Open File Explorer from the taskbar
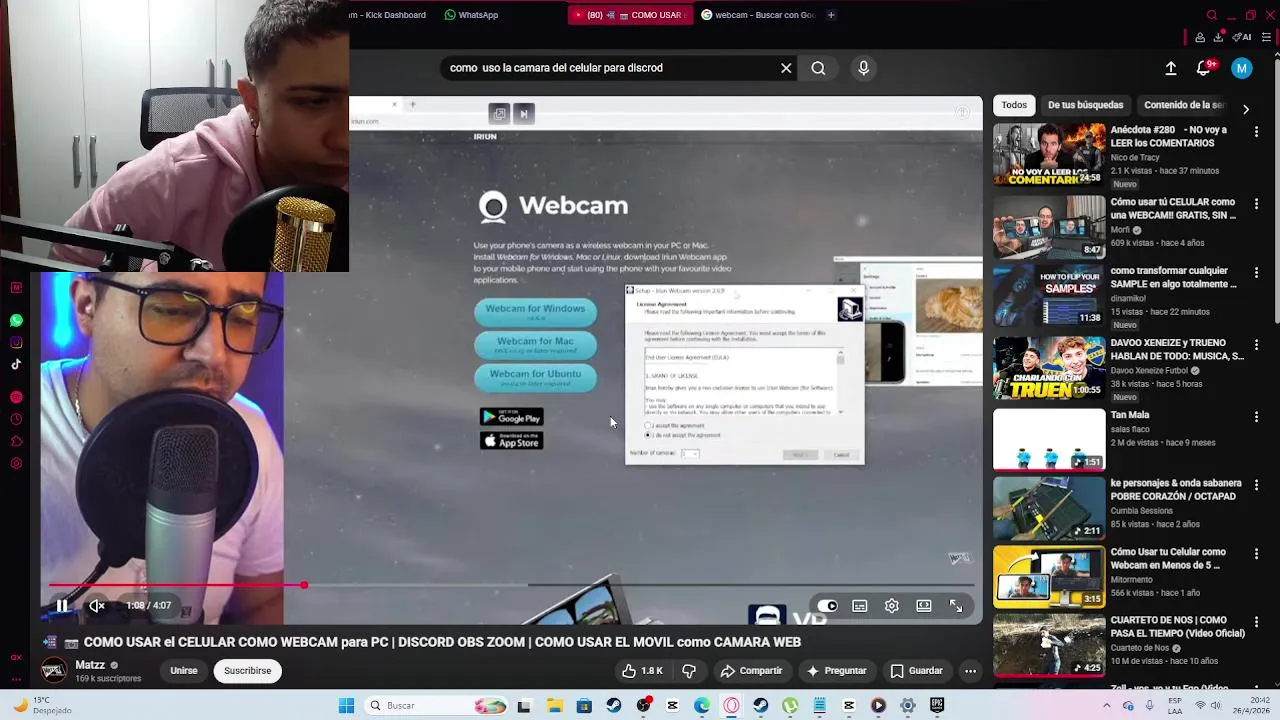Image resolution: width=1280 pixels, height=720 pixels. tap(555, 706)
